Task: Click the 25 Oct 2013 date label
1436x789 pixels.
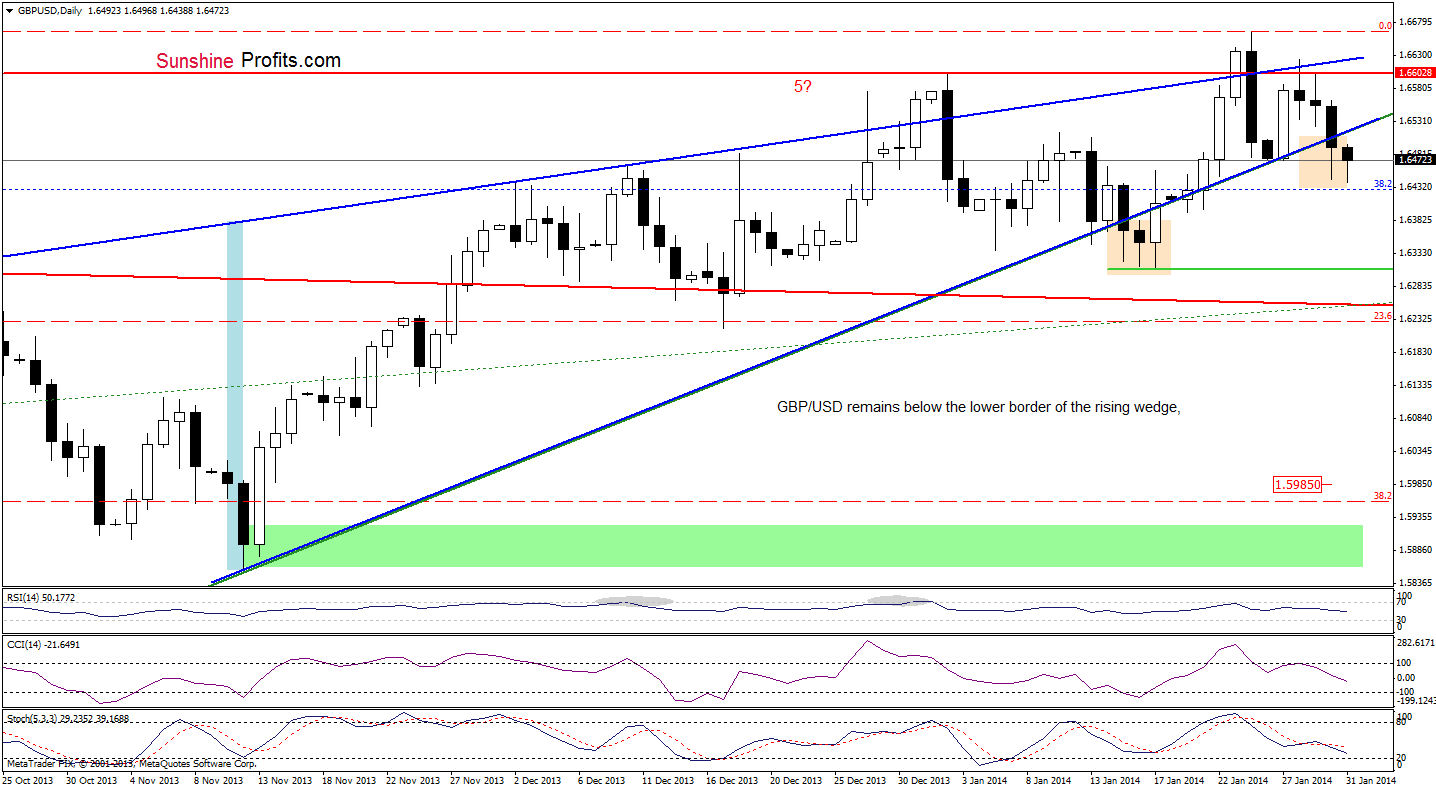Action: [27, 780]
